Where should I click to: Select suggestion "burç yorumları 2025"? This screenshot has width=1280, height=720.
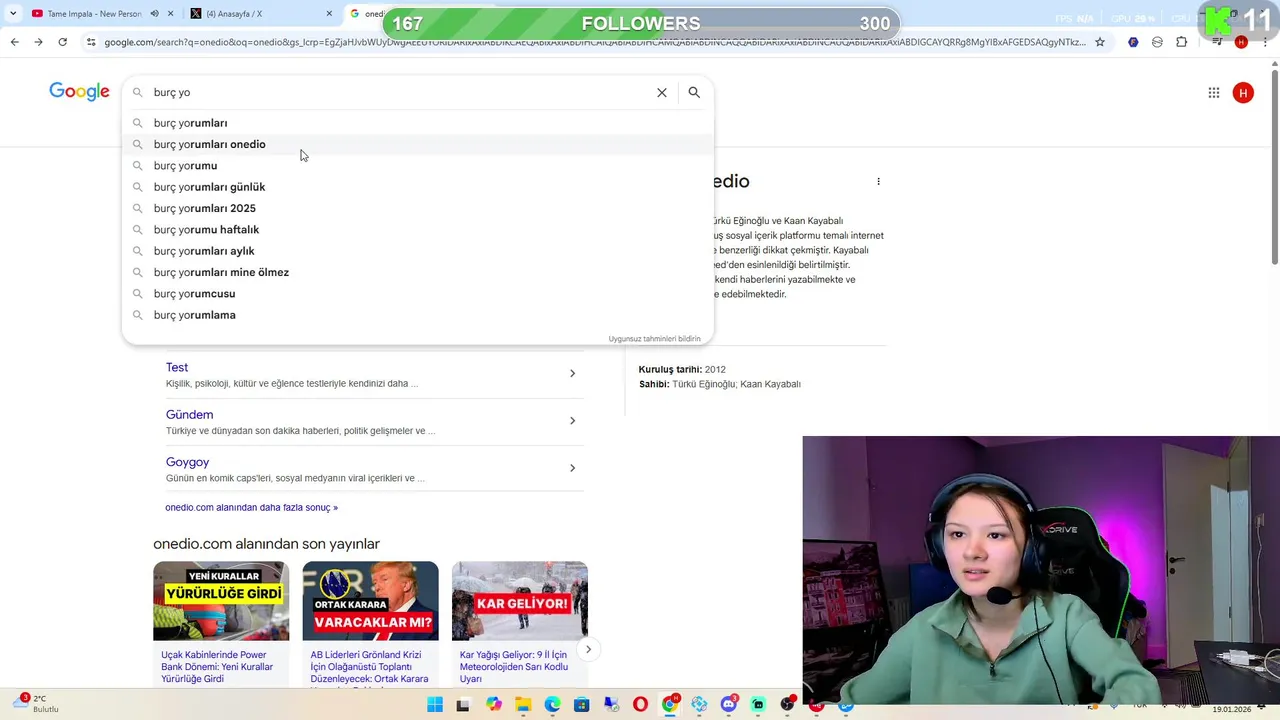coord(418,208)
